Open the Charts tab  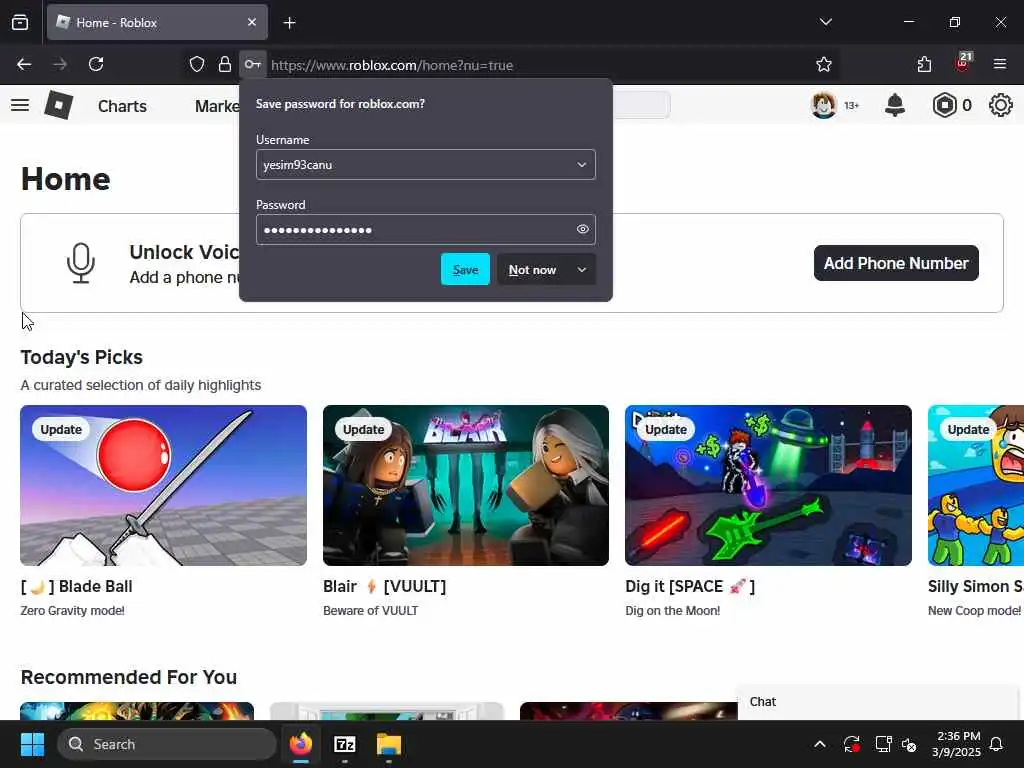pos(122,106)
